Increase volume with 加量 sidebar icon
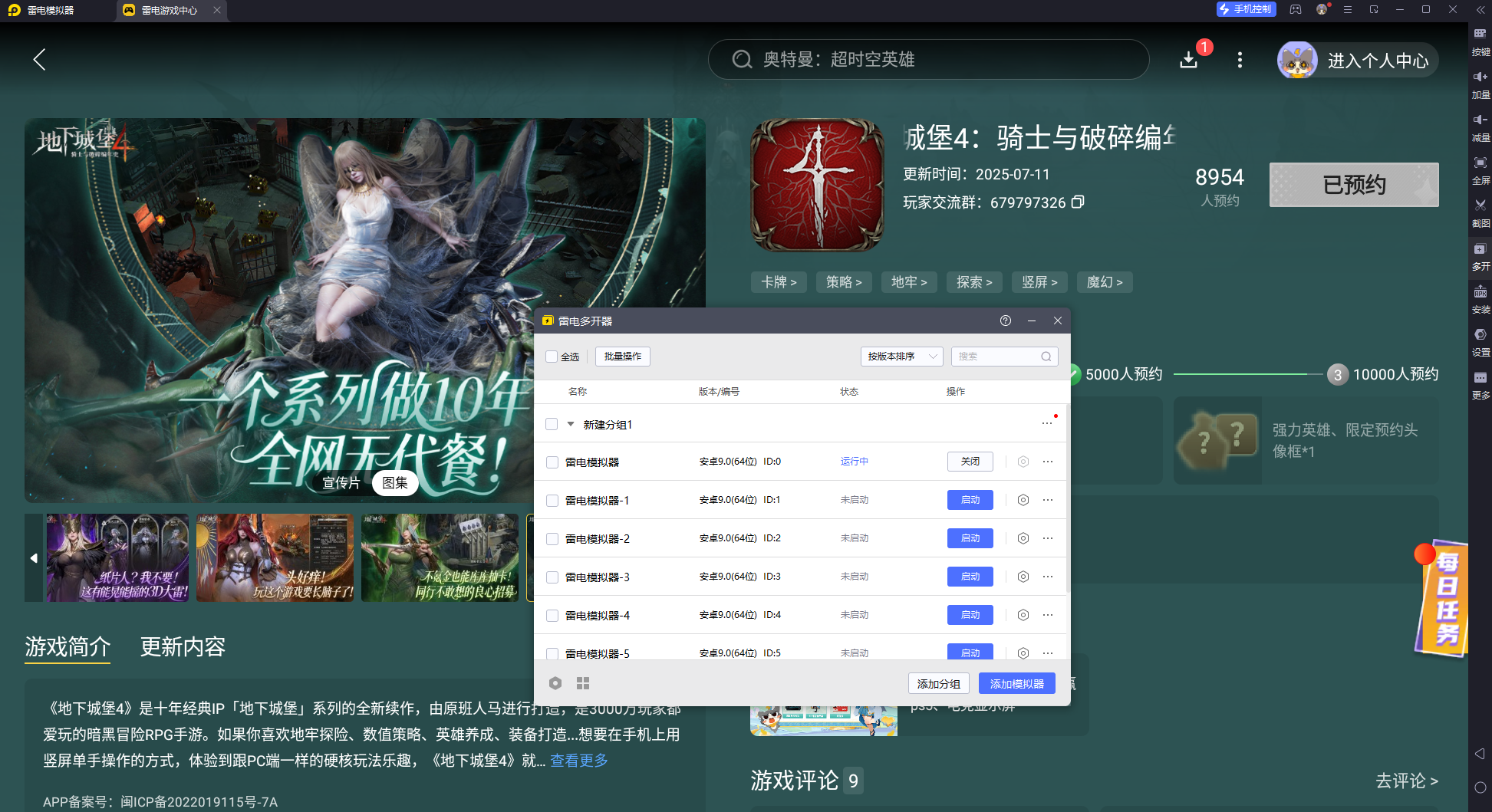 pos(1480,84)
